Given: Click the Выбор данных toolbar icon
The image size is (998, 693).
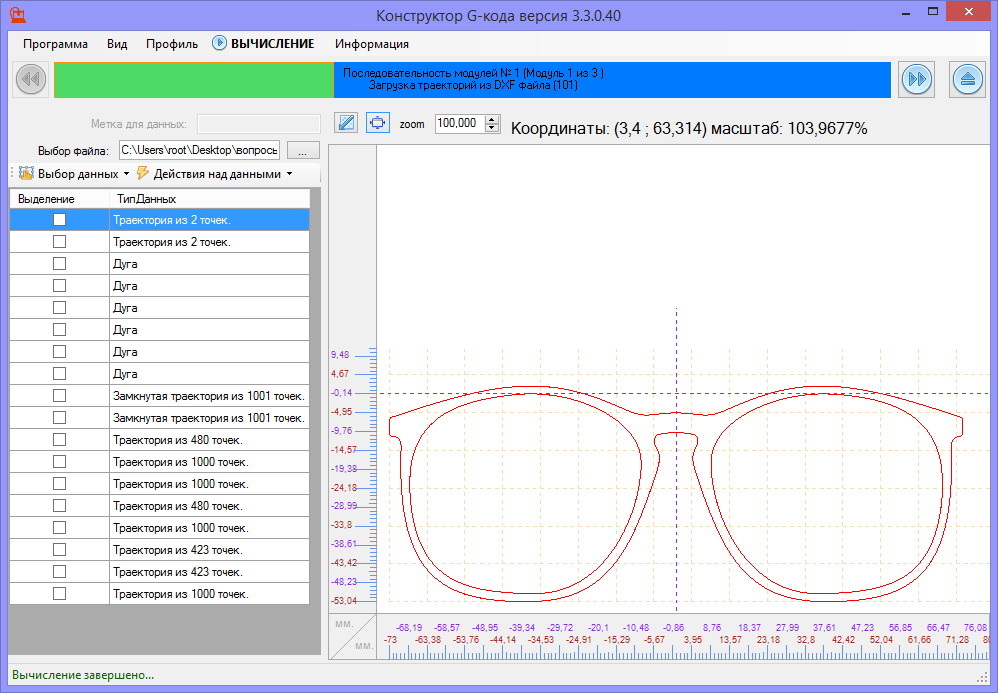Looking at the screenshot, I should tap(26, 173).
